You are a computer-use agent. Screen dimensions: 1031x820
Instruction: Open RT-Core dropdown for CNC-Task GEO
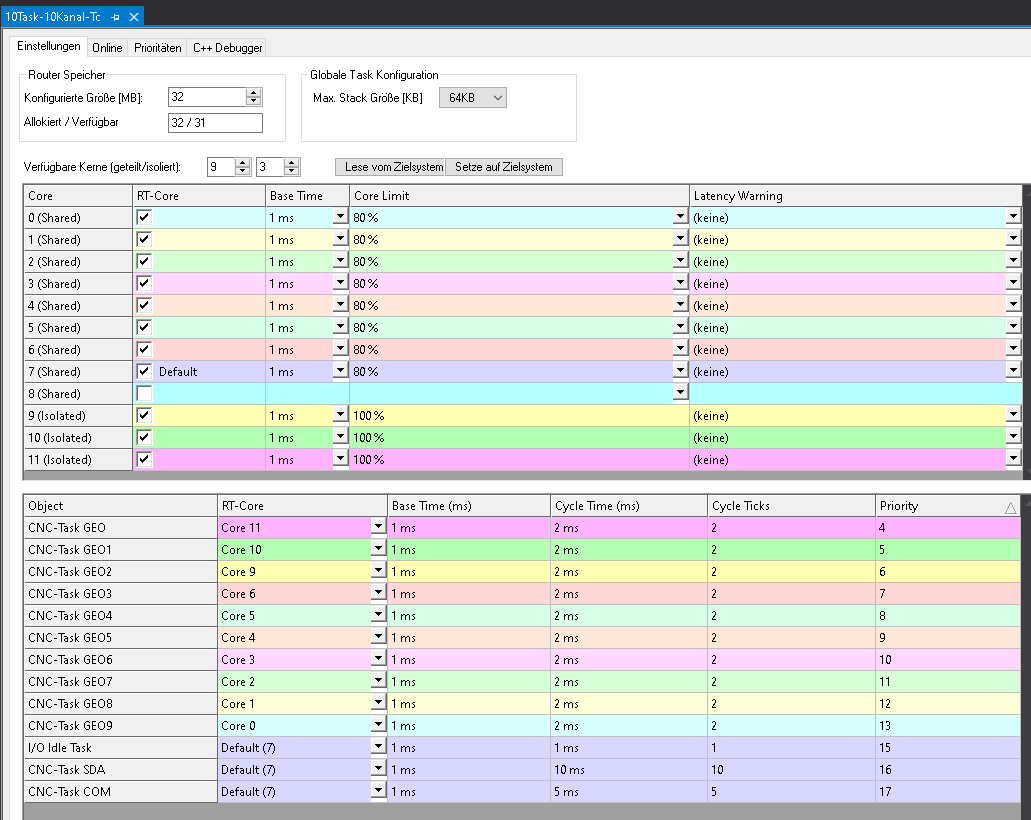[x=378, y=527]
